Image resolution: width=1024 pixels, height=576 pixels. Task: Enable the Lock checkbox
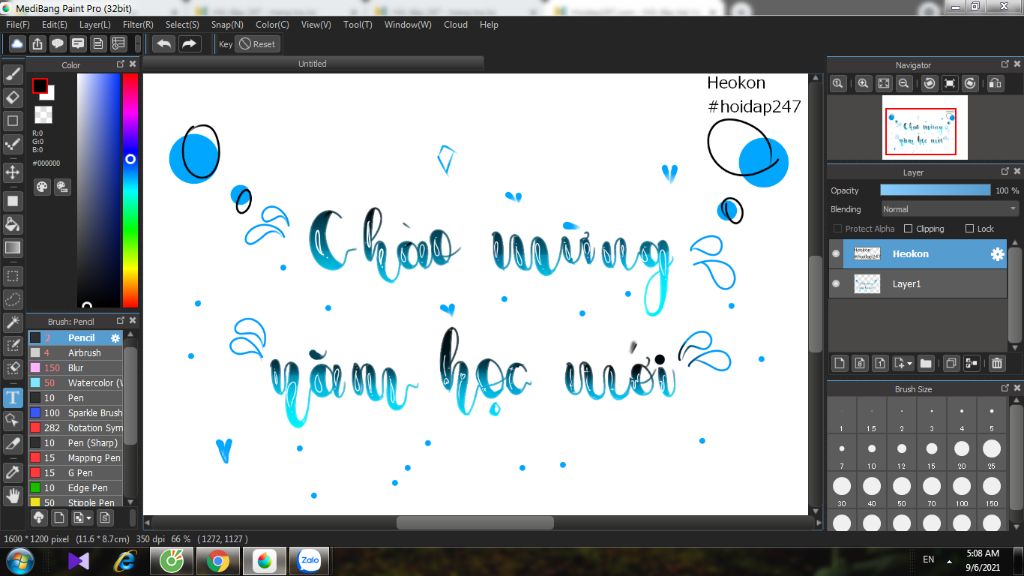click(969, 229)
